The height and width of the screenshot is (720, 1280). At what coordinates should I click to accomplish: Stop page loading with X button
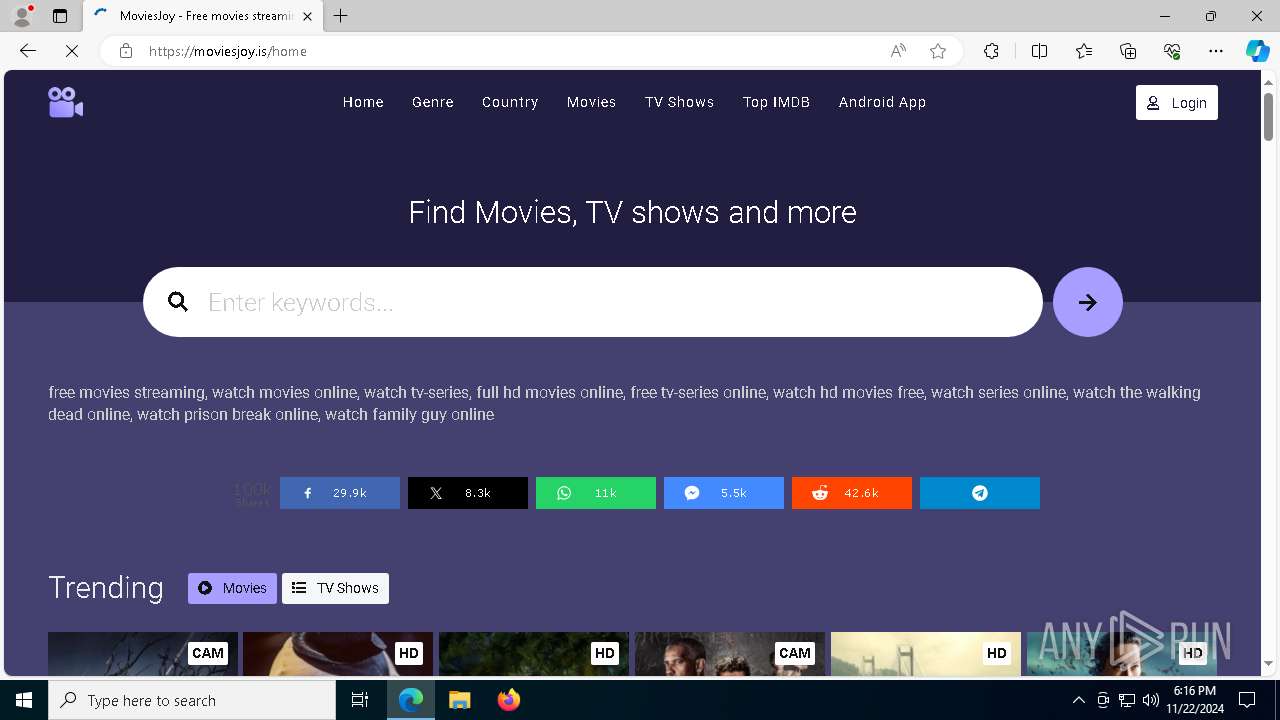click(72, 51)
